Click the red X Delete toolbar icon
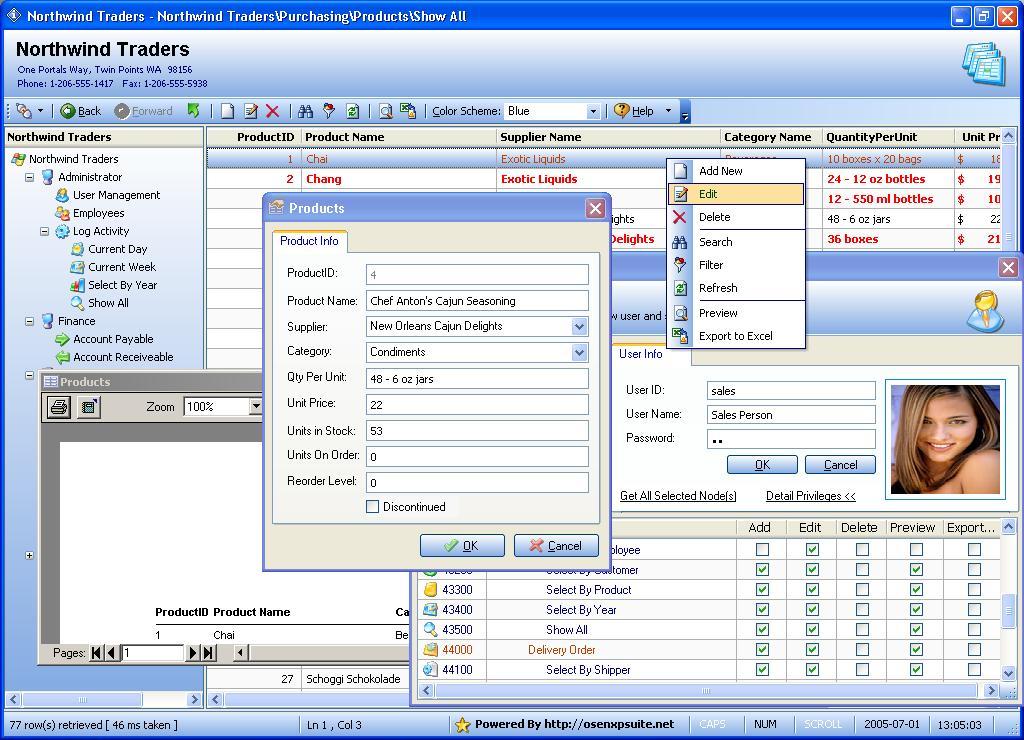 [272, 111]
